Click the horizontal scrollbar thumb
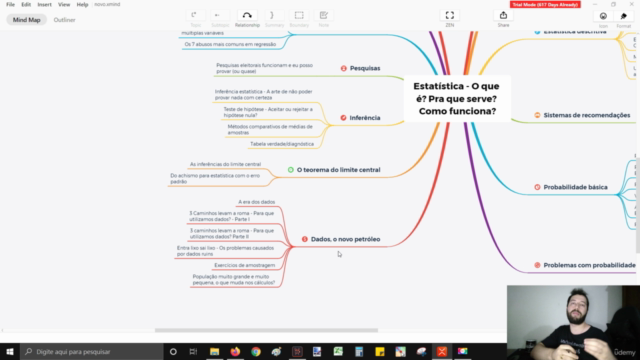The height and width of the screenshot is (360, 640). pyautogui.click(x=266, y=330)
